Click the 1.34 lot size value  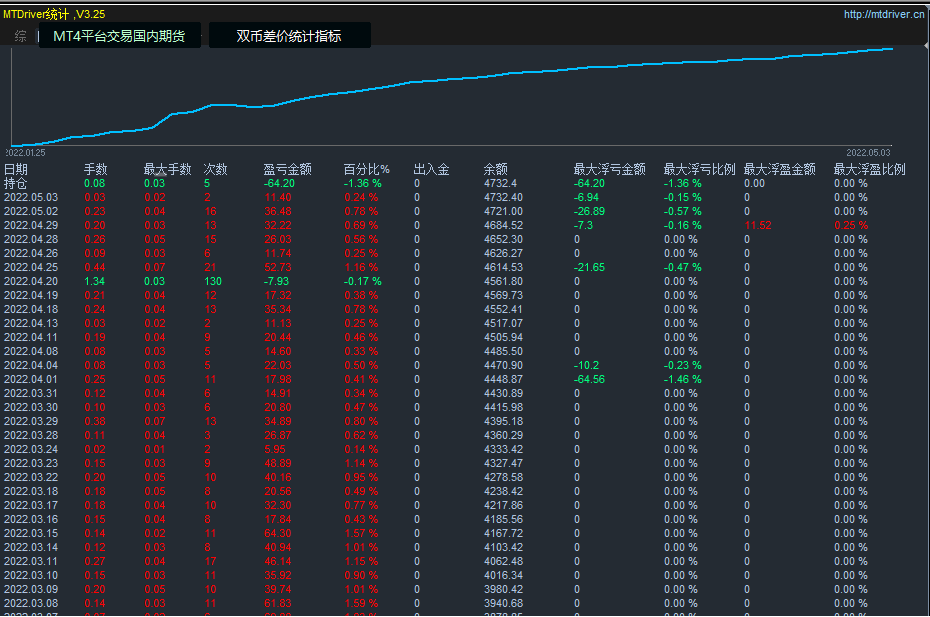(95, 281)
